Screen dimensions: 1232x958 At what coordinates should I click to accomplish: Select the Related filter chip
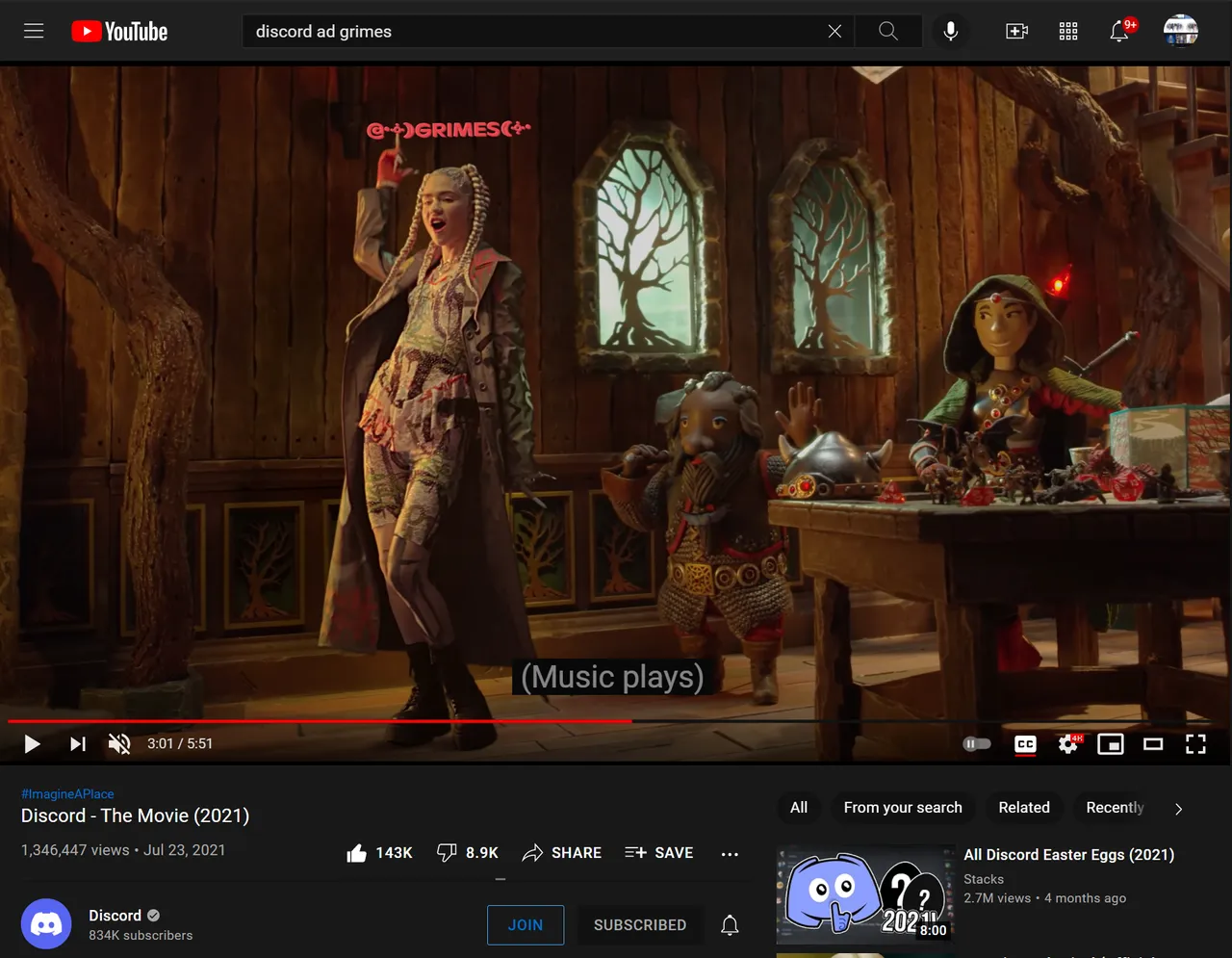coord(1024,808)
